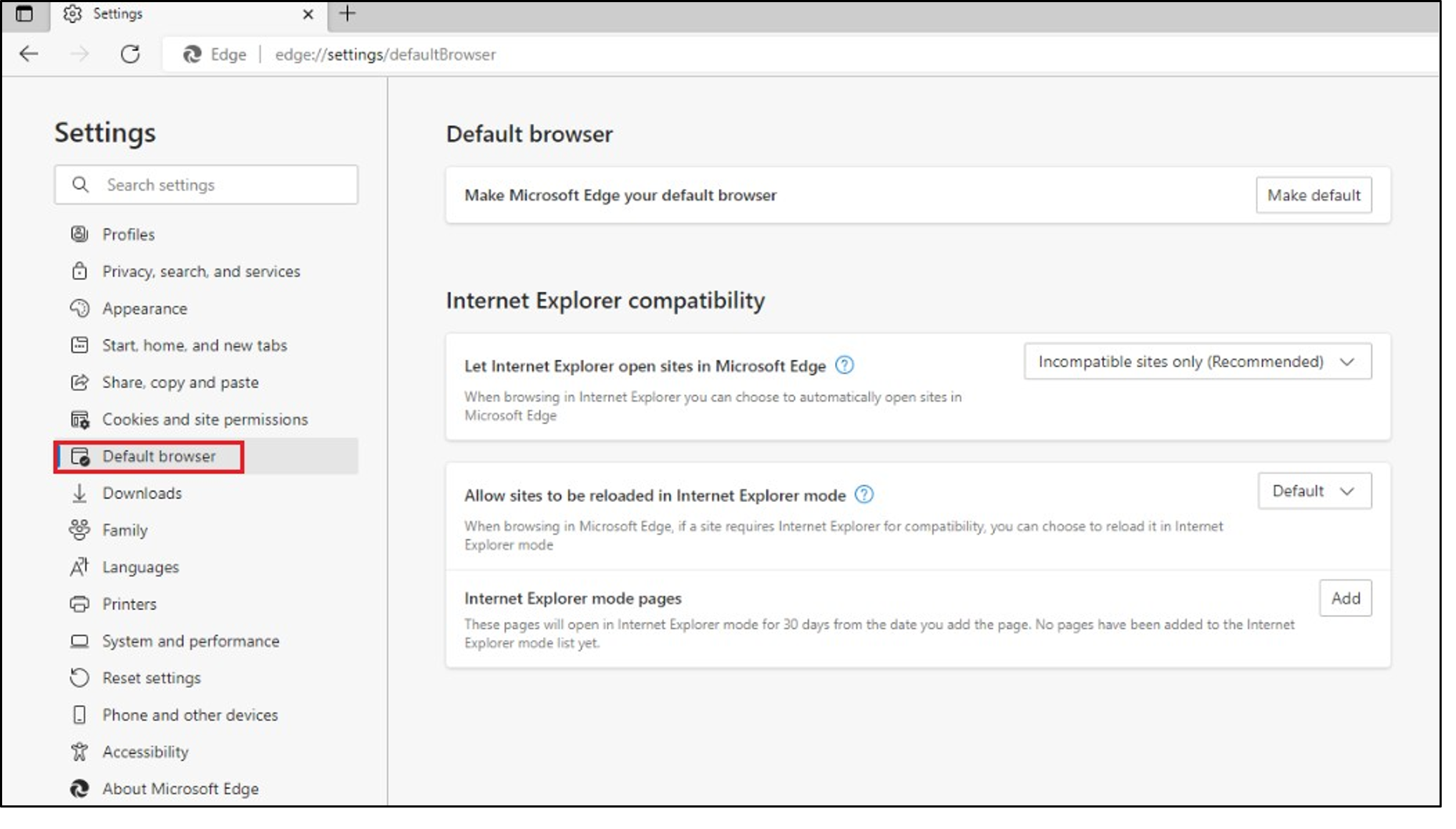
Task: Click the help icon beside Let Internet Explorer open sites
Action: pyautogui.click(x=845, y=365)
